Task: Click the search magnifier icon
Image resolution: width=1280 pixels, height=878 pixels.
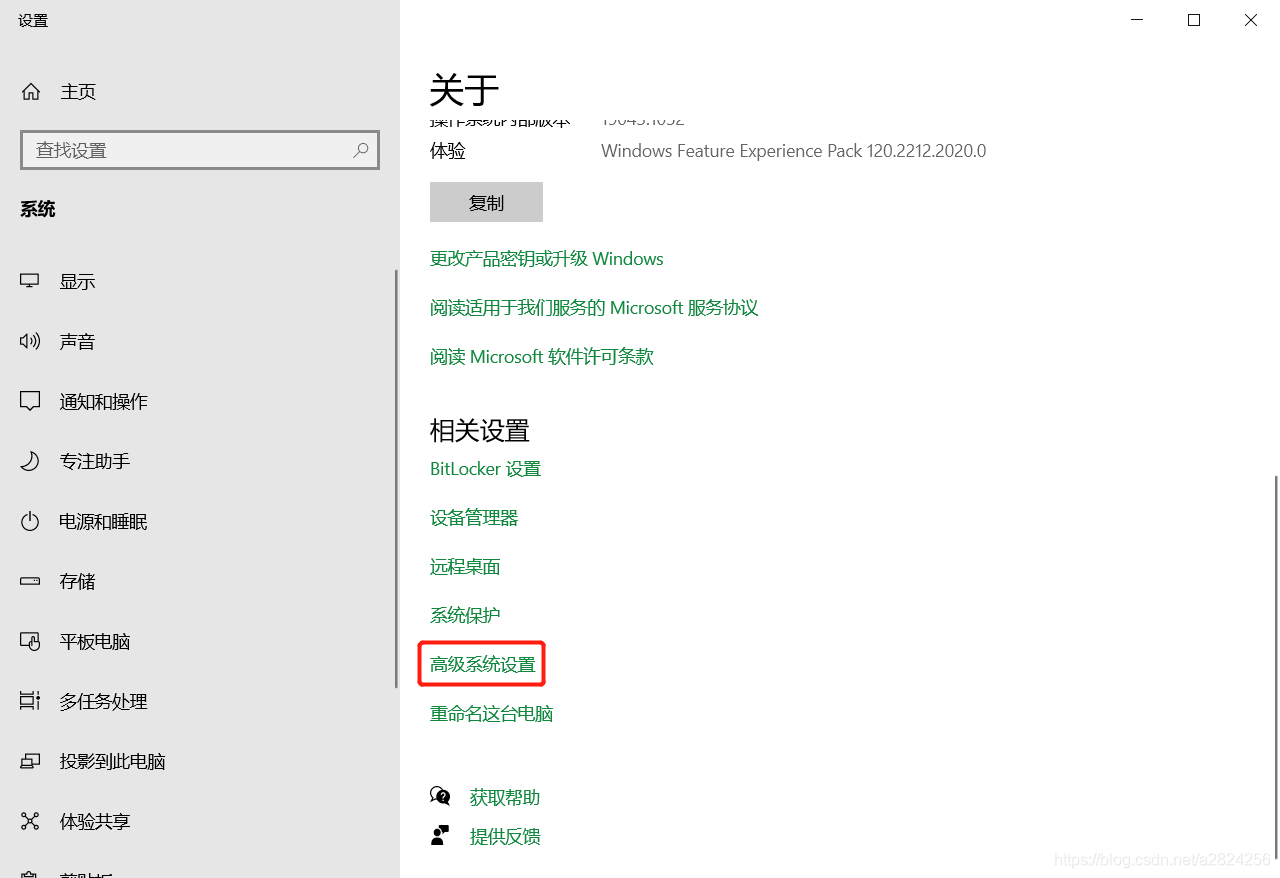Action: click(361, 150)
